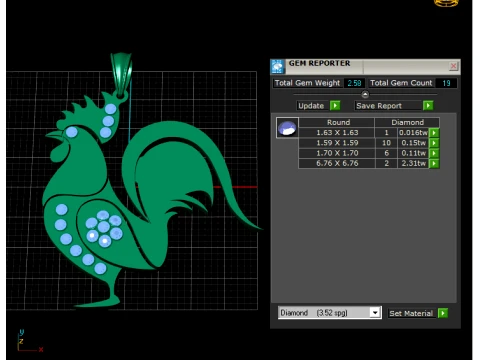The width and height of the screenshot is (480, 360).
Task: Click green arrow for the 1.63 X 1.63 row
Action: 434,133
